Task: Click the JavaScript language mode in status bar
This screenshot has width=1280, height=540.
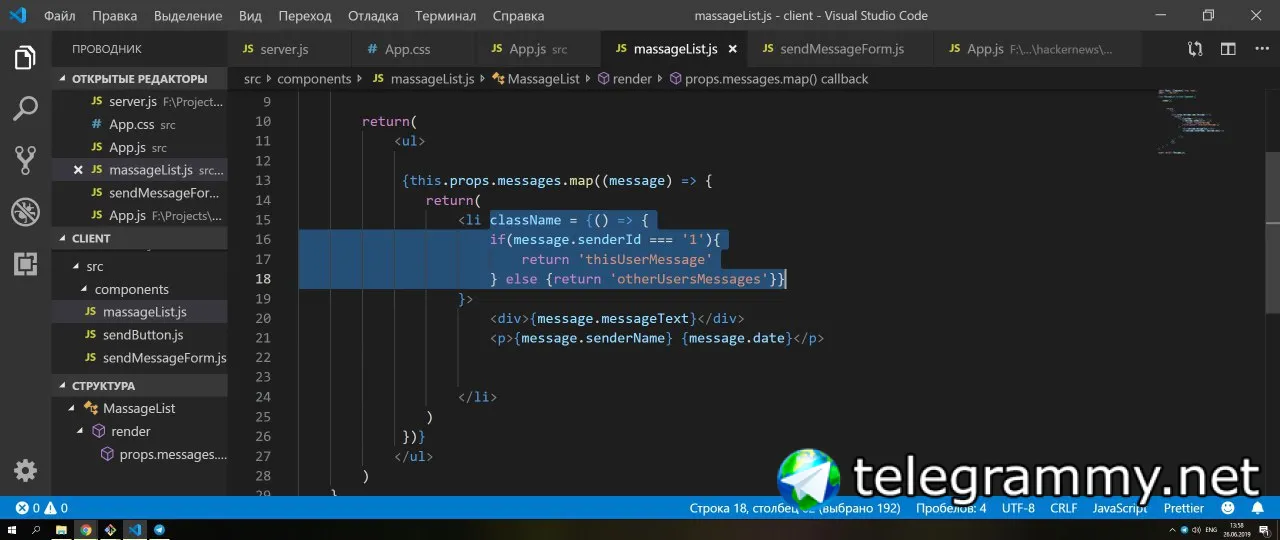Action: (1119, 508)
